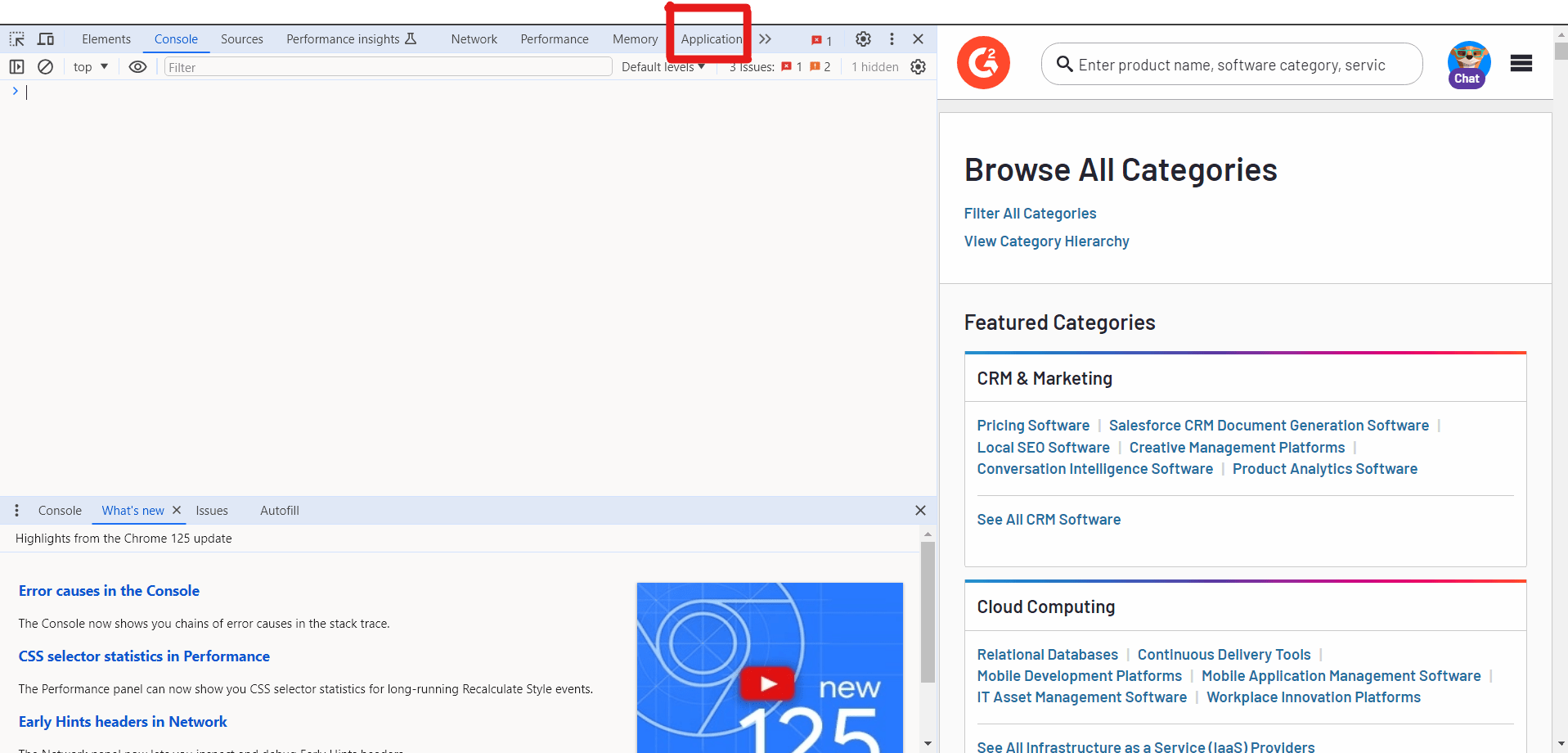Focus the console Filter input

pyautogui.click(x=388, y=67)
